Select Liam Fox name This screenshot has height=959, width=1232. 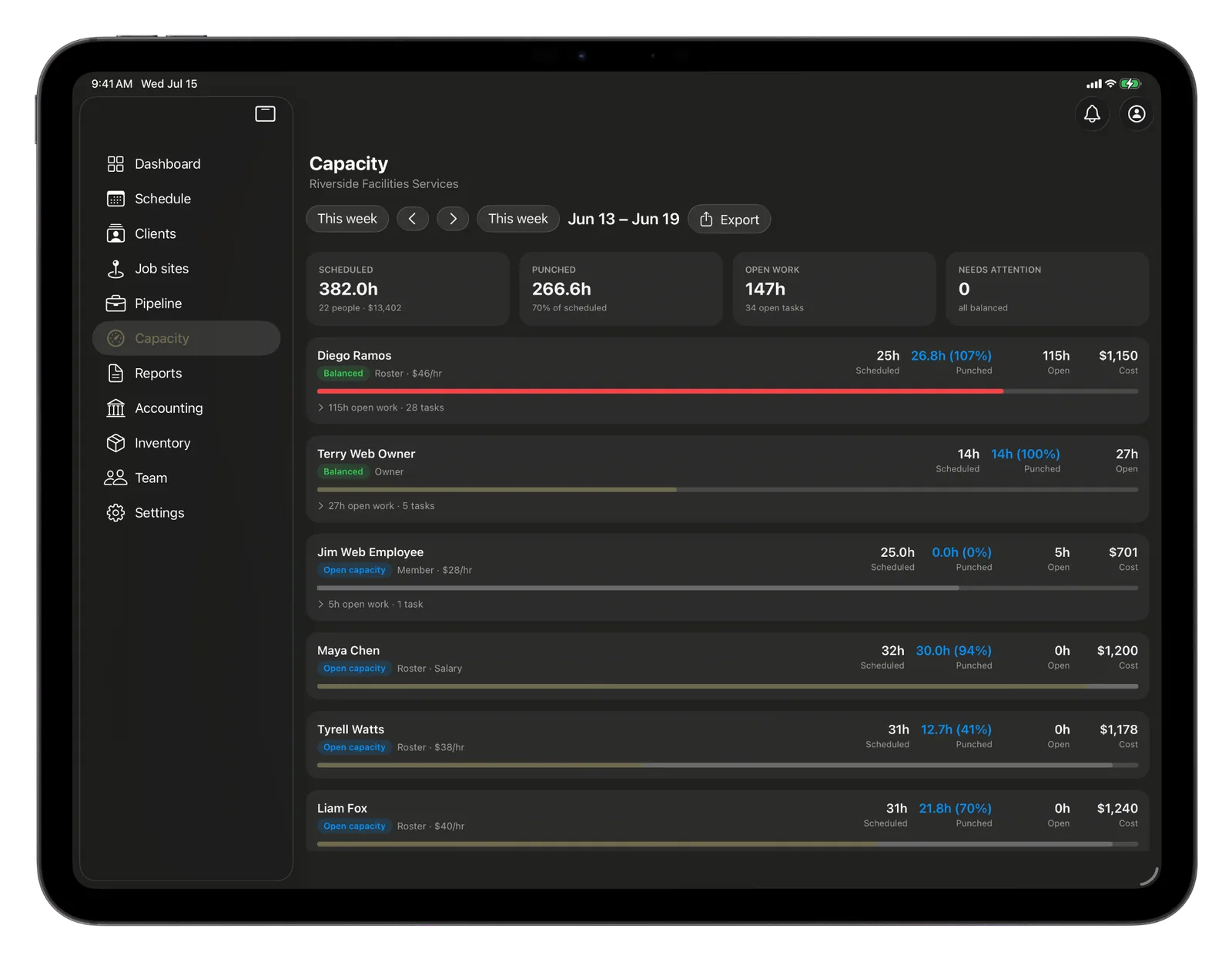pos(342,809)
